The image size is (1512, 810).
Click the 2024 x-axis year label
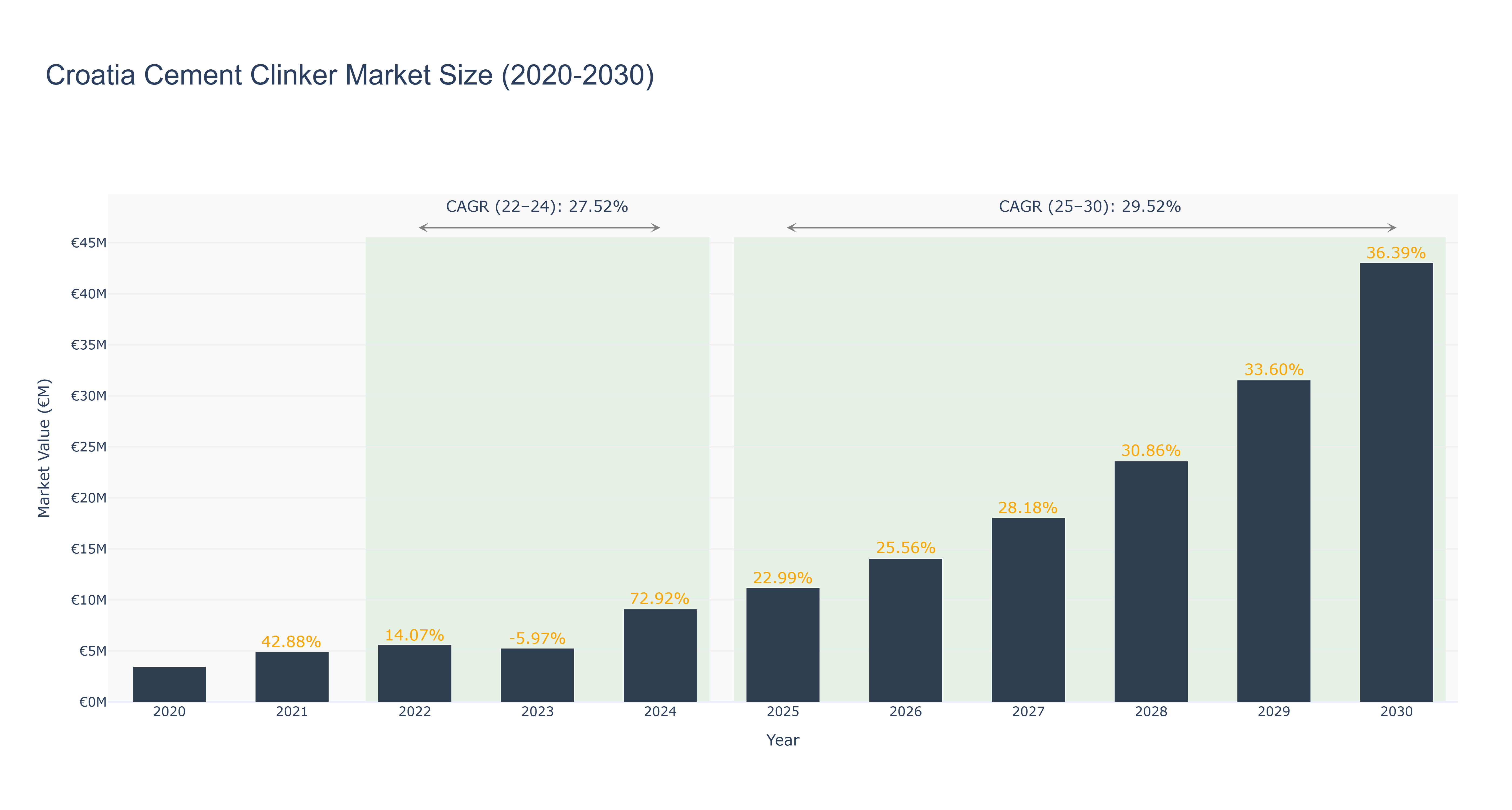[x=660, y=712]
